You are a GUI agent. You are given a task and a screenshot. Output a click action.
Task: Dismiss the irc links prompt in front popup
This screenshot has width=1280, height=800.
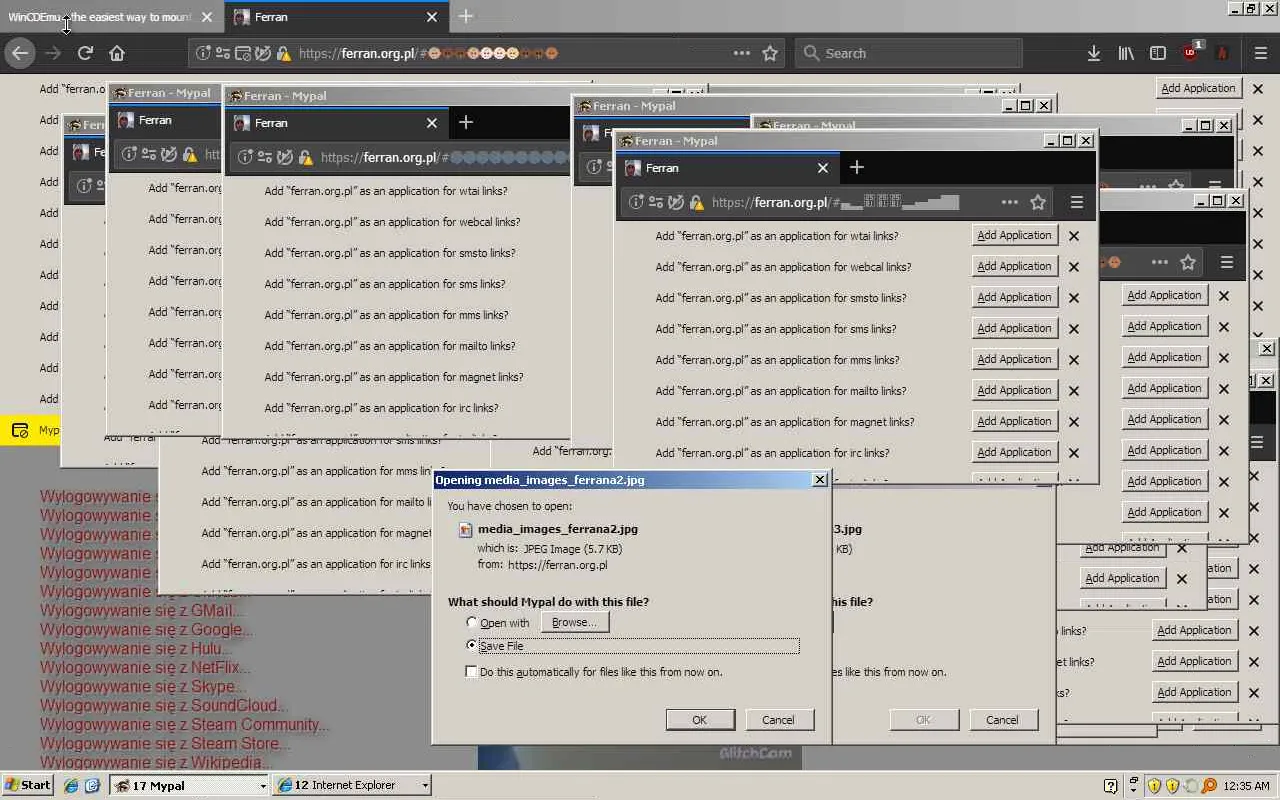tap(1073, 453)
